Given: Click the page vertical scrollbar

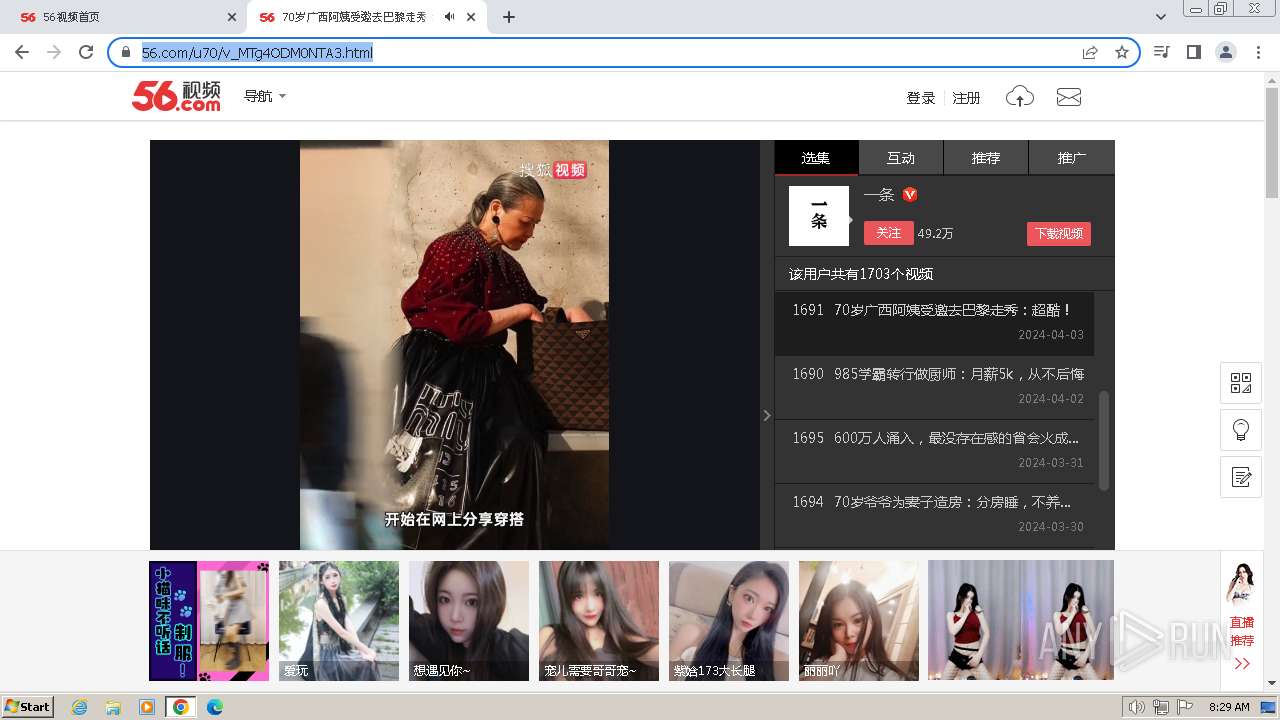Looking at the screenshot, I should tap(1272, 142).
